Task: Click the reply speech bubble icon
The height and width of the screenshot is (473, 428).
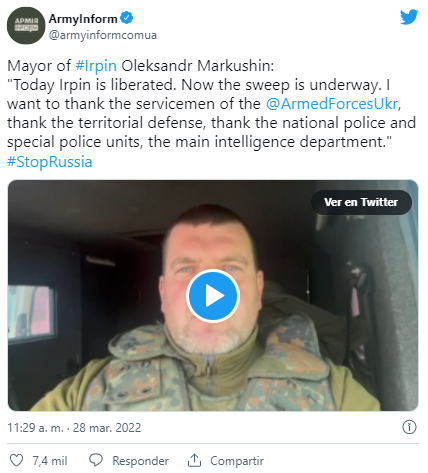Action: tap(96, 460)
